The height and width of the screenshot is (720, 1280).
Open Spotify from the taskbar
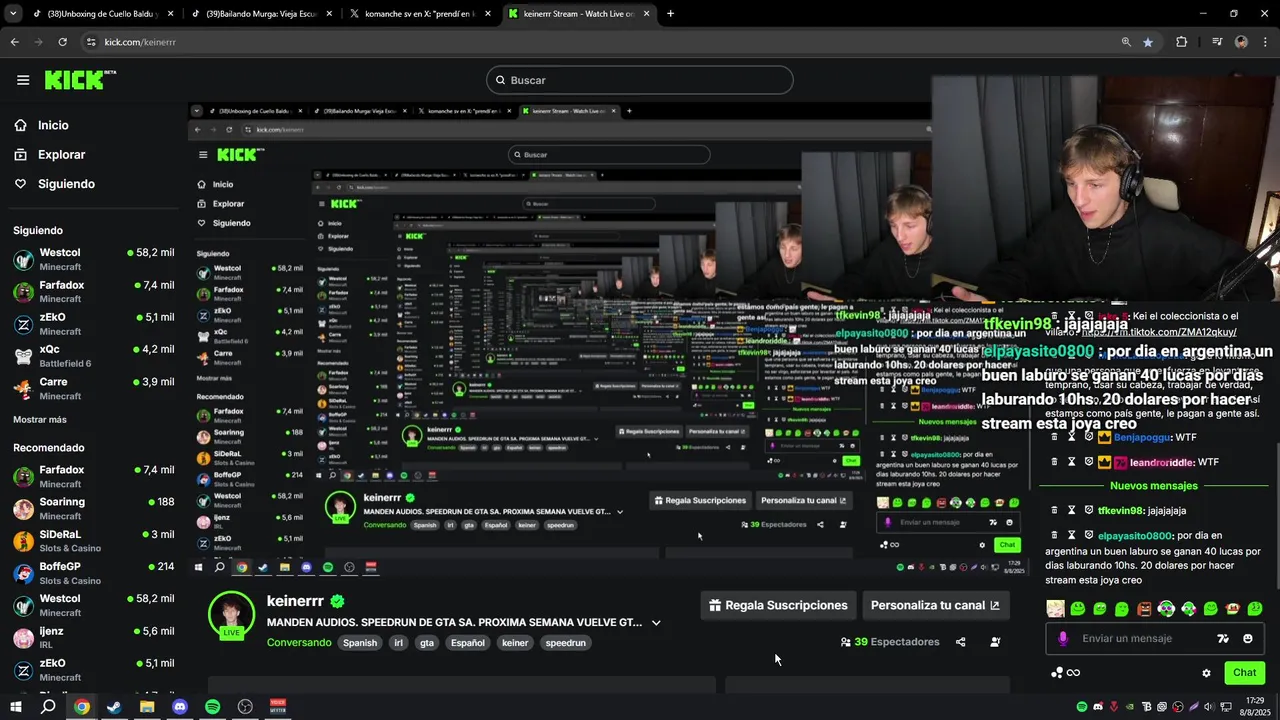pos(213,707)
